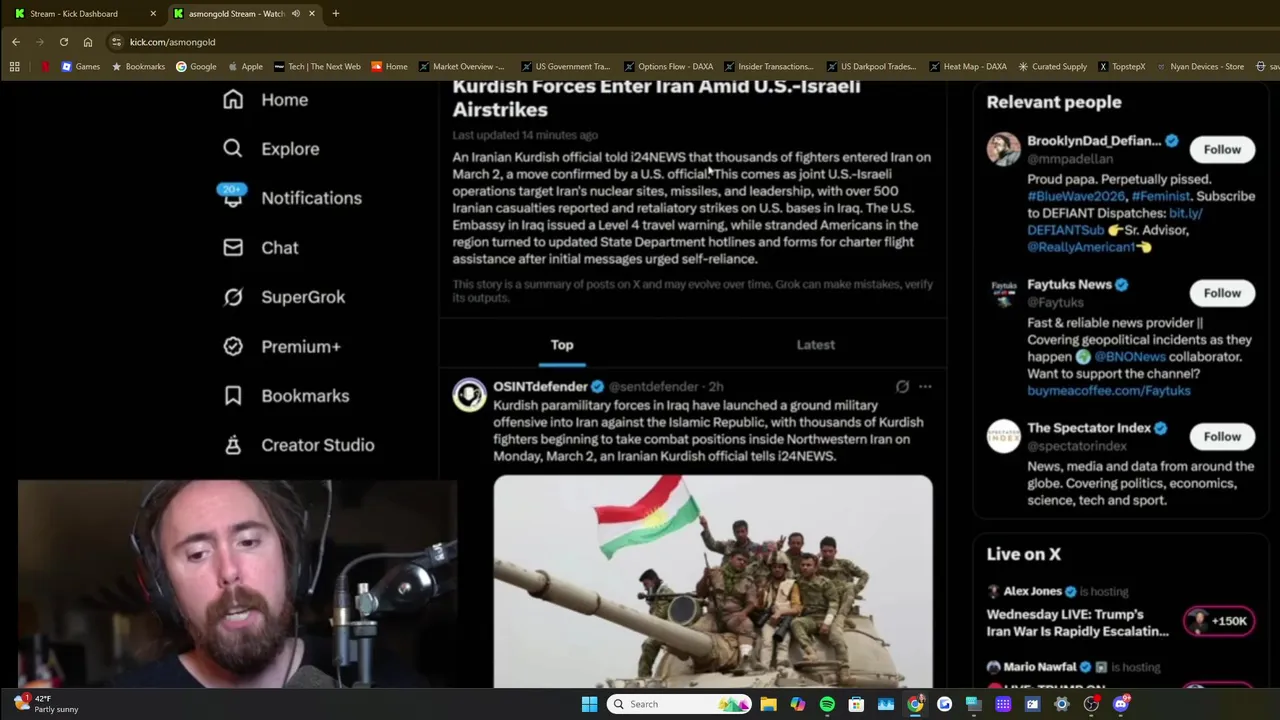The width and height of the screenshot is (1280, 720).
Task: Click BrooklynDad_Defiant's avatar
Action: [x=1004, y=149]
